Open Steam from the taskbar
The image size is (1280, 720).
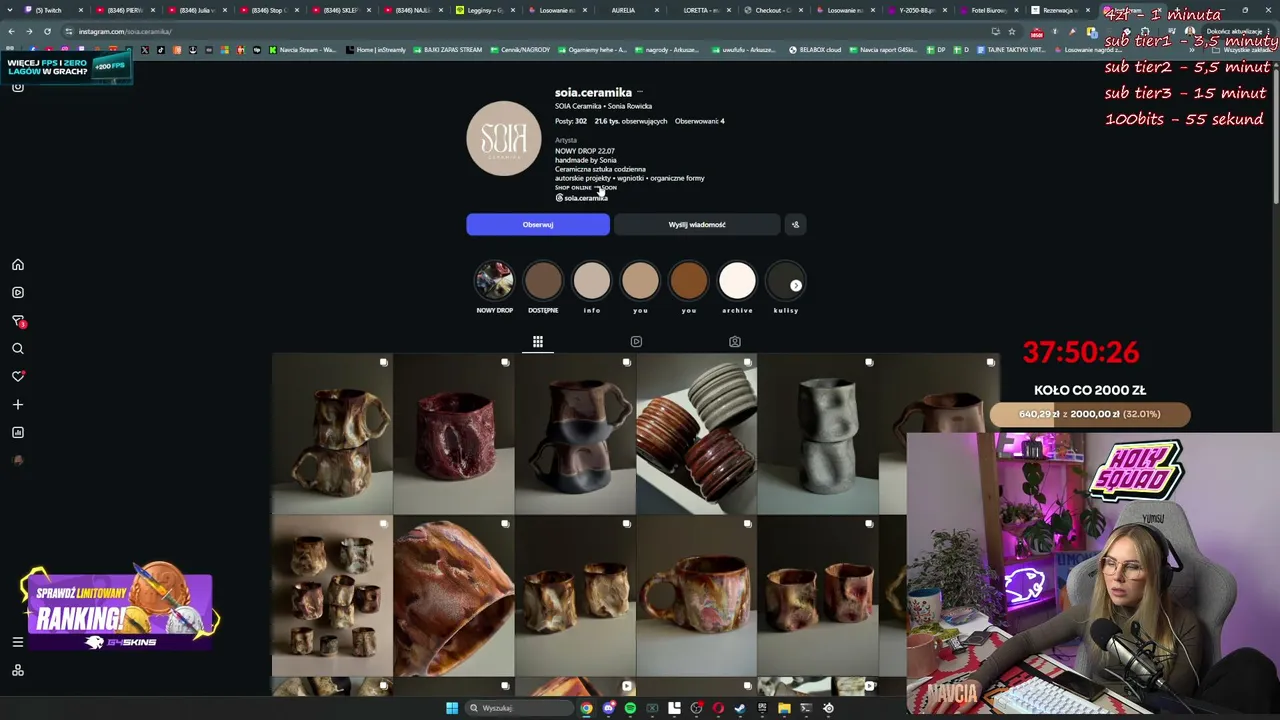pyautogui.click(x=740, y=708)
